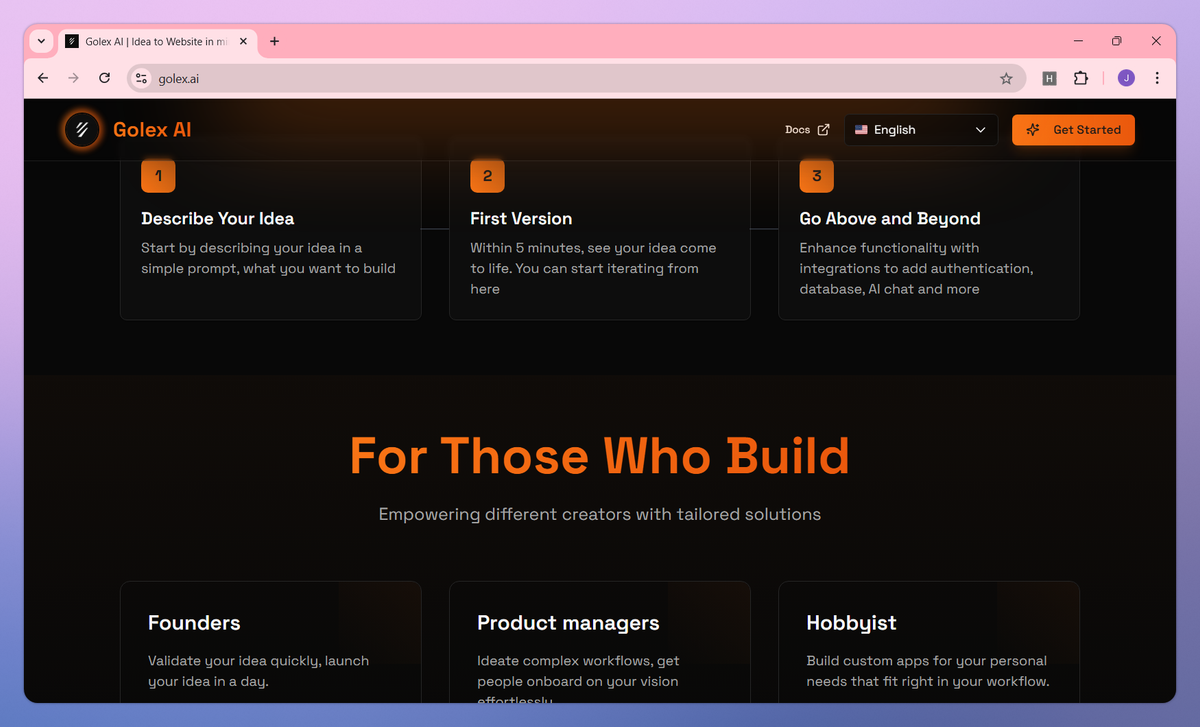This screenshot has height=727, width=1200.
Task: Reload the golex.ai page
Action: coord(104,78)
